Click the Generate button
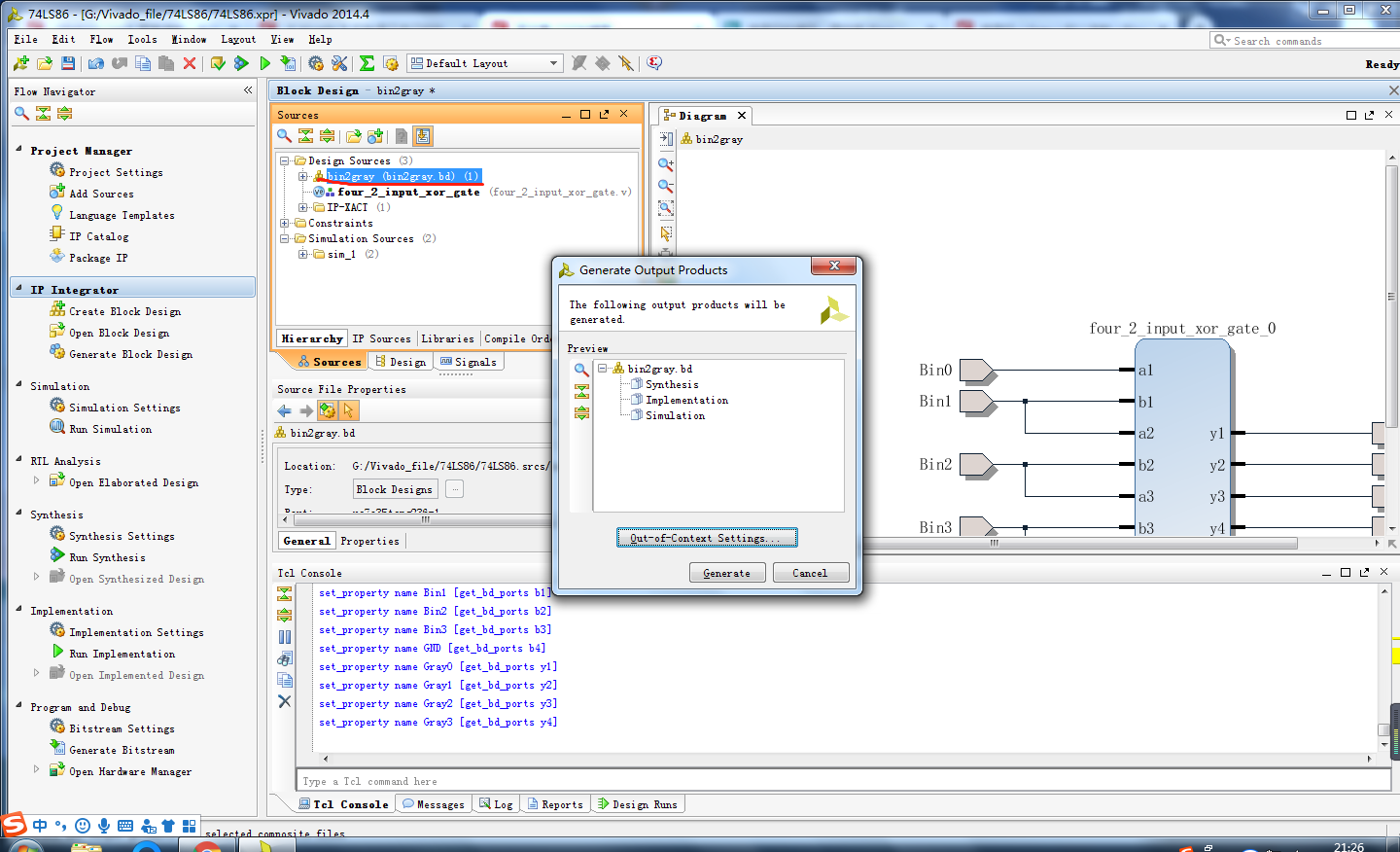The width and height of the screenshot is (1400, 852). (726, 573)
